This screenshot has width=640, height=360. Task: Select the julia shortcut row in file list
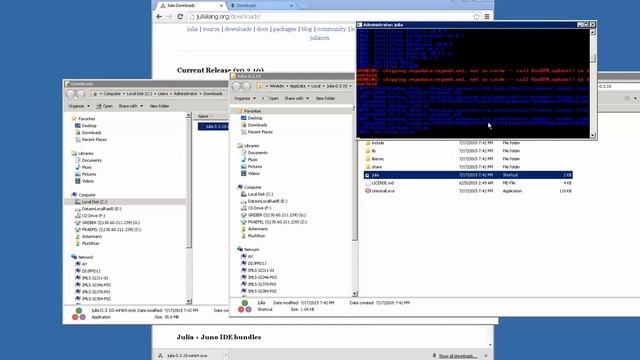click(468, 175)
